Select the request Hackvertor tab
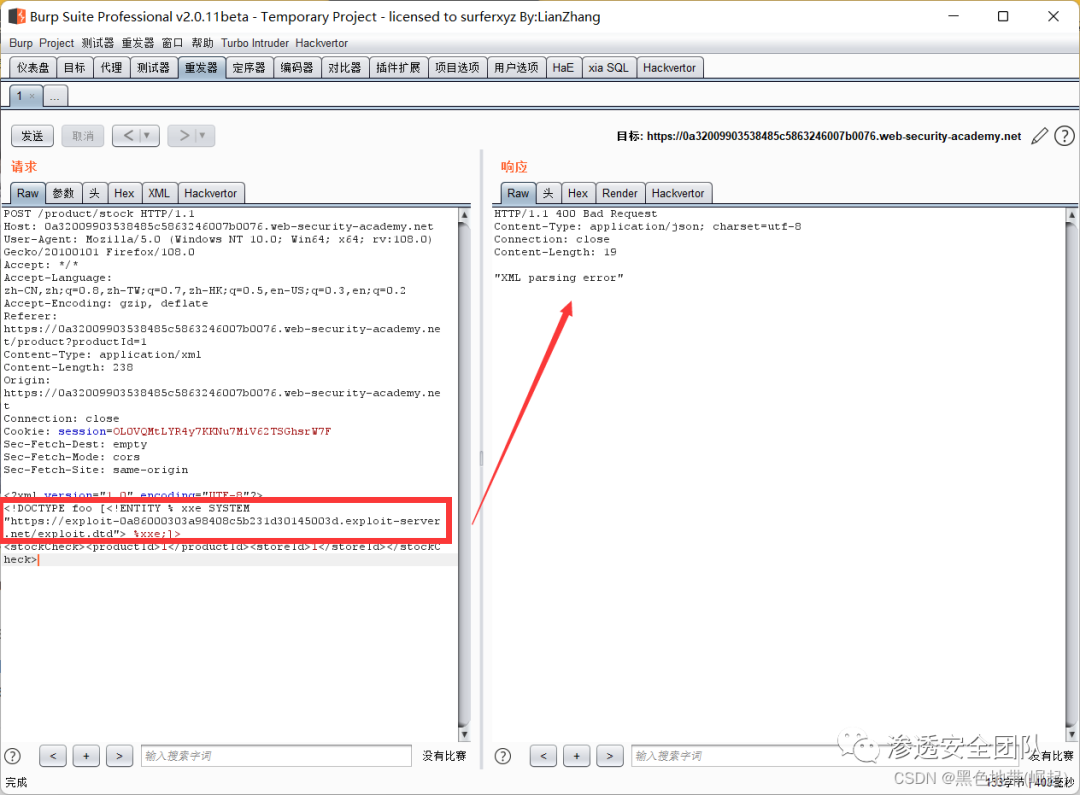Image resolution: width=1080 pixels, height=795 pixels. (x=211, y=194)
